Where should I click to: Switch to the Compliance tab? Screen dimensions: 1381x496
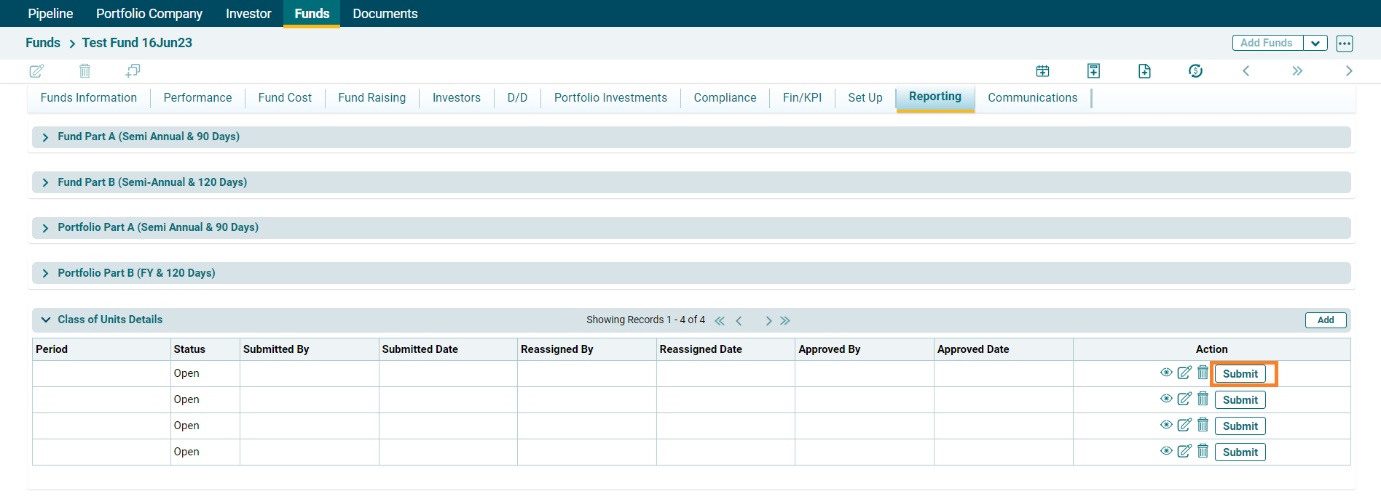pyautogui.click(x=725, y=98)
